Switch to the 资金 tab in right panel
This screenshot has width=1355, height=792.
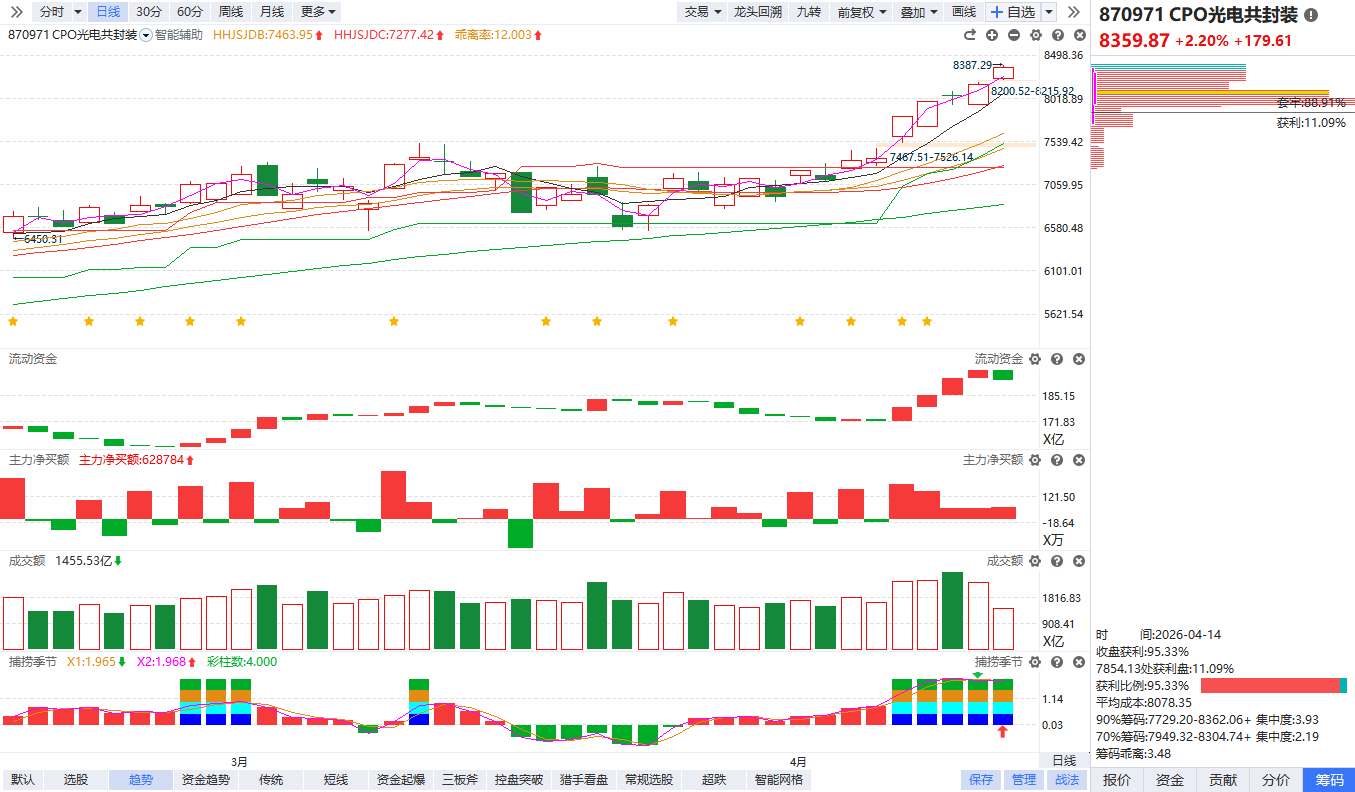(1169, 780)
